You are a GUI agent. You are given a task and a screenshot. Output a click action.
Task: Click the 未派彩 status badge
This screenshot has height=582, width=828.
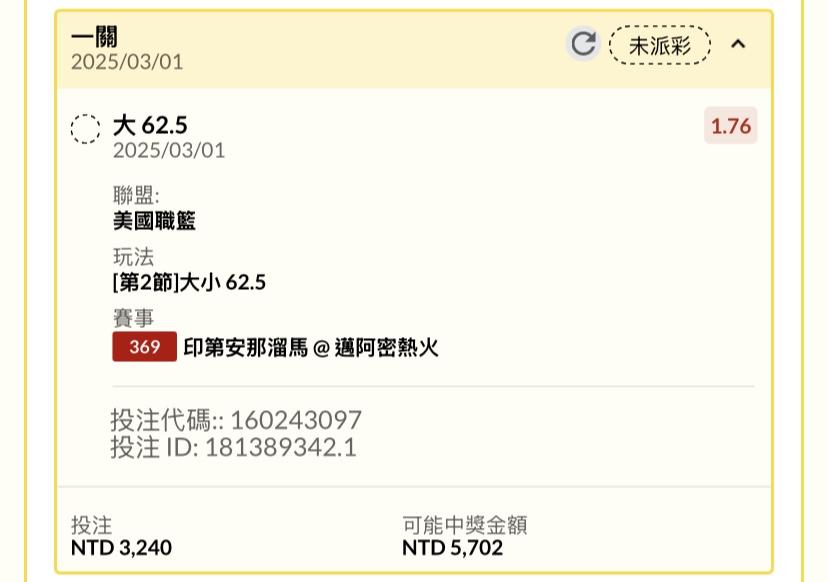click(660, 45)
